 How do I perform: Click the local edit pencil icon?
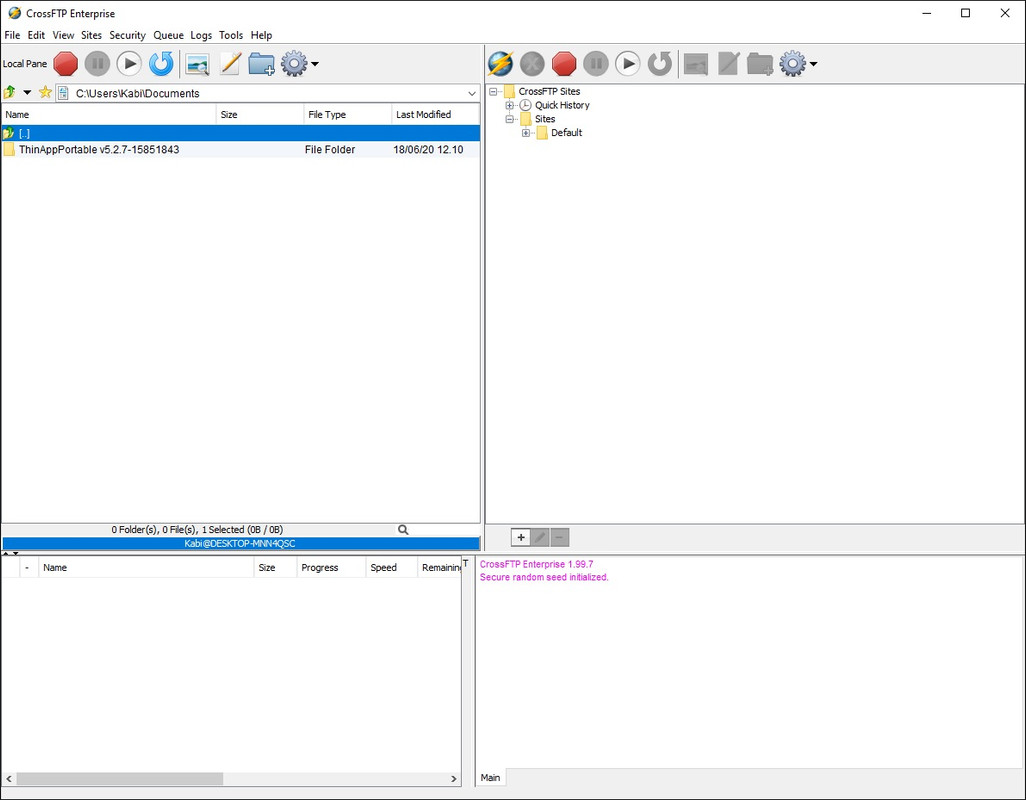(230, 63)
